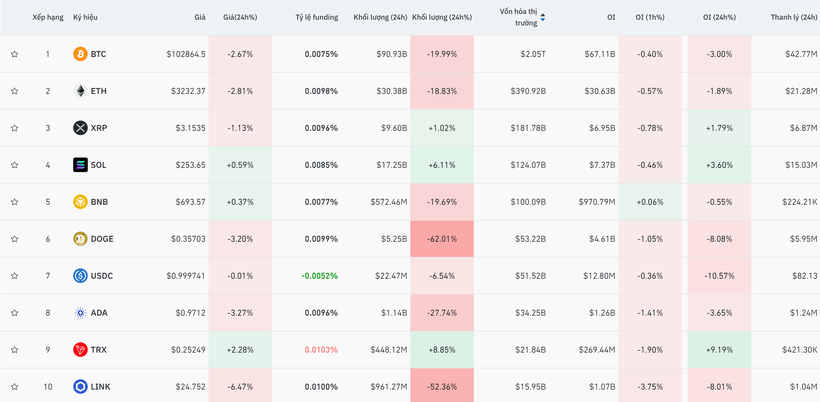The width and height of the screenshot is (820, 402).
Task: Toggle favorite star for BTC row
Action: (15, 54)
